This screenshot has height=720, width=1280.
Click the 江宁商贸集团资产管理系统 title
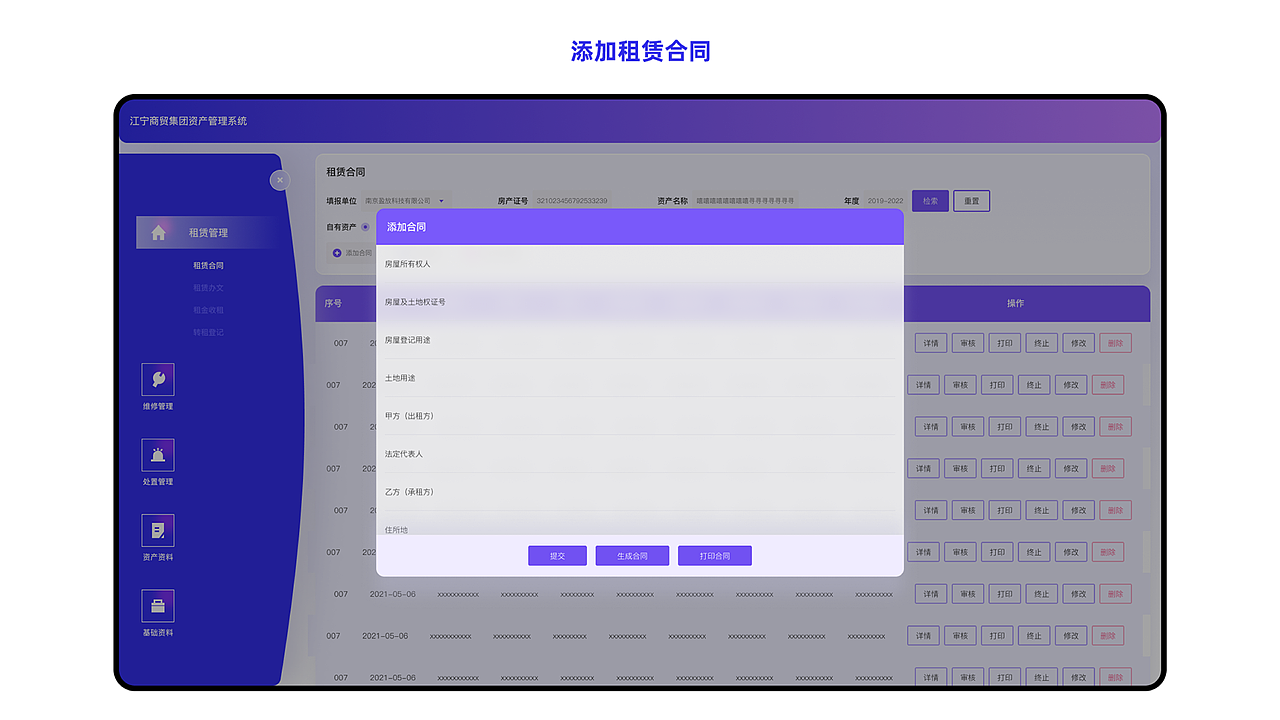pyautogui.click(x=188, y=121)
